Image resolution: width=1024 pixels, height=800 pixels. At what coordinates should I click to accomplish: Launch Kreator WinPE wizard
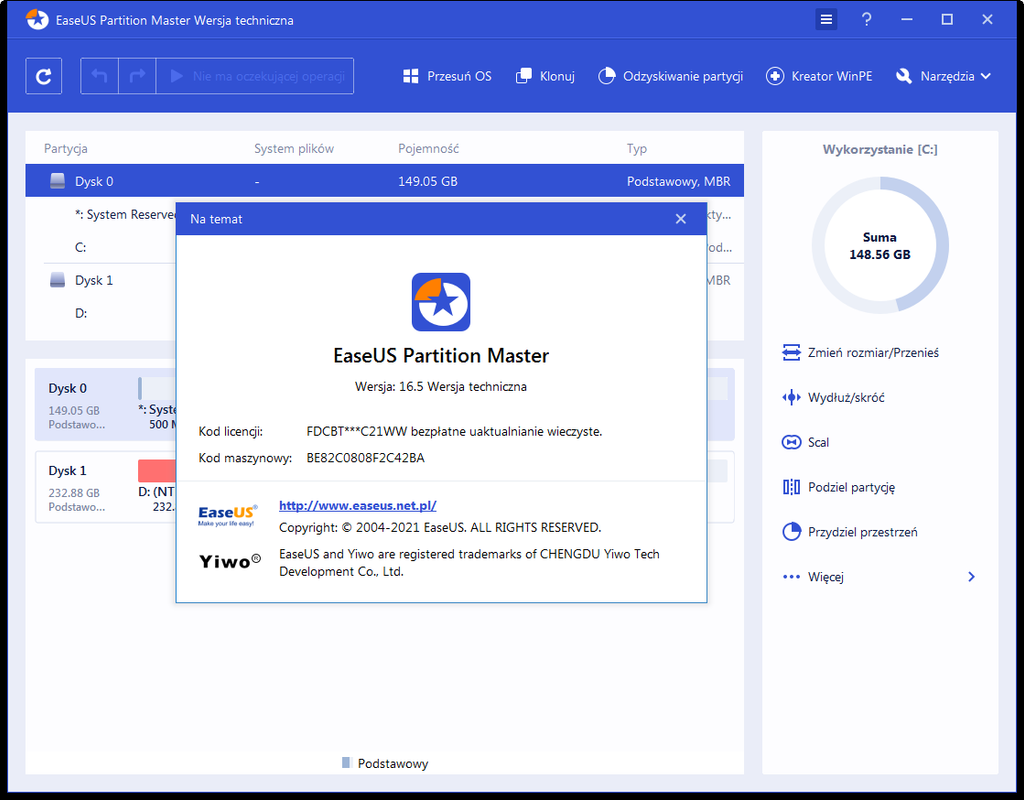click(819, 76)
